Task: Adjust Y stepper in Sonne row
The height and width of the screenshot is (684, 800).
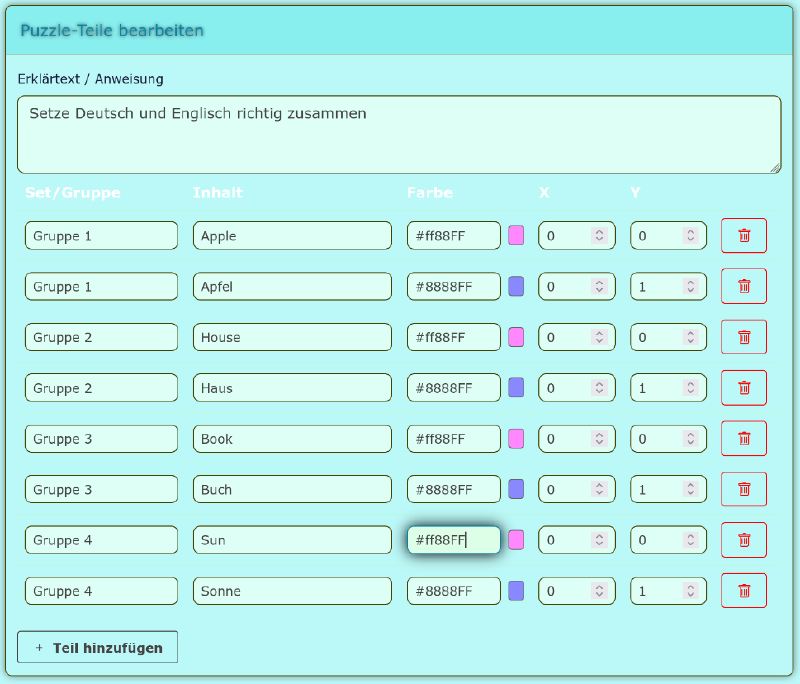Action: click(x=691, y=591)
